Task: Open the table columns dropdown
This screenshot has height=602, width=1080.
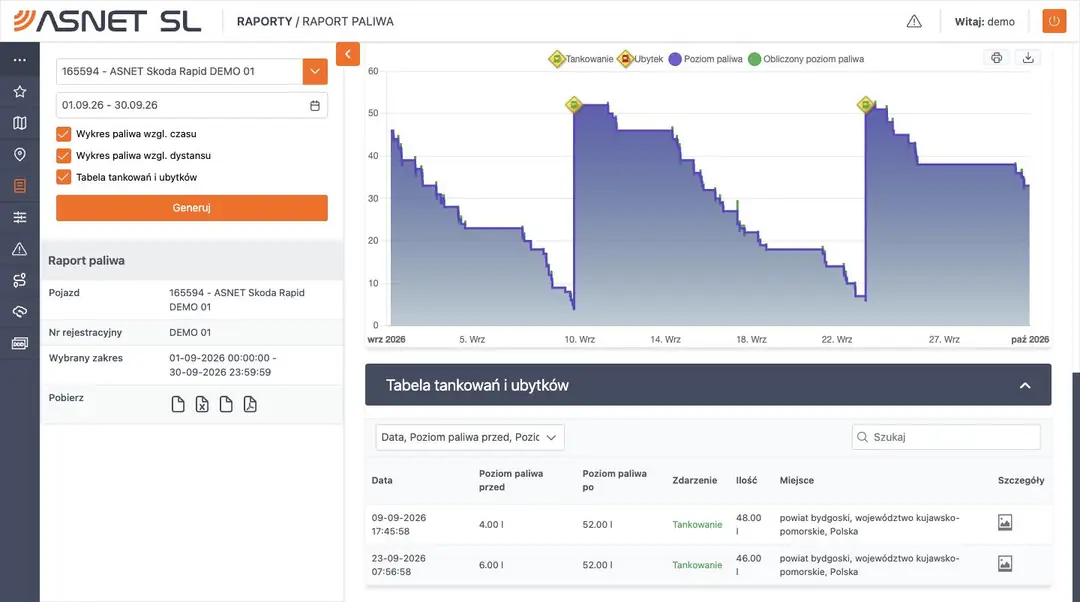Action: click(470, 437)
